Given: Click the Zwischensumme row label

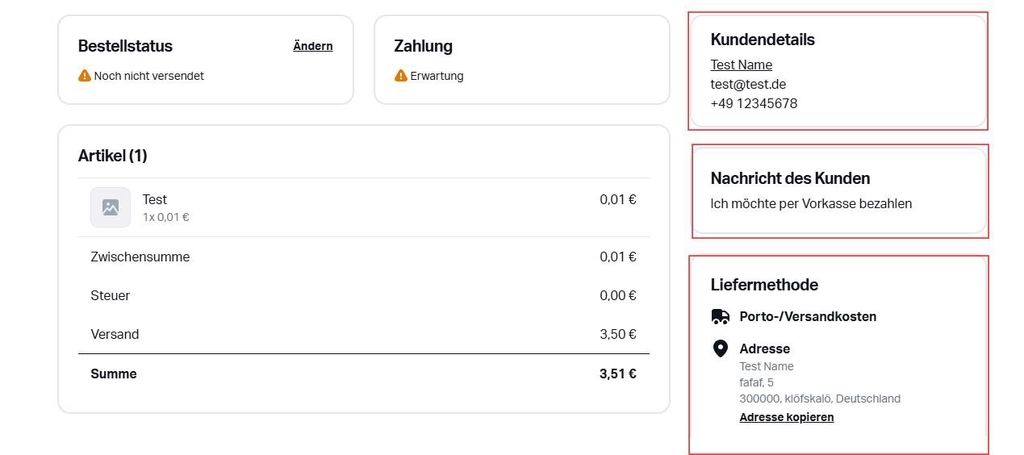Looking at the screenshot, I should 140,257.
